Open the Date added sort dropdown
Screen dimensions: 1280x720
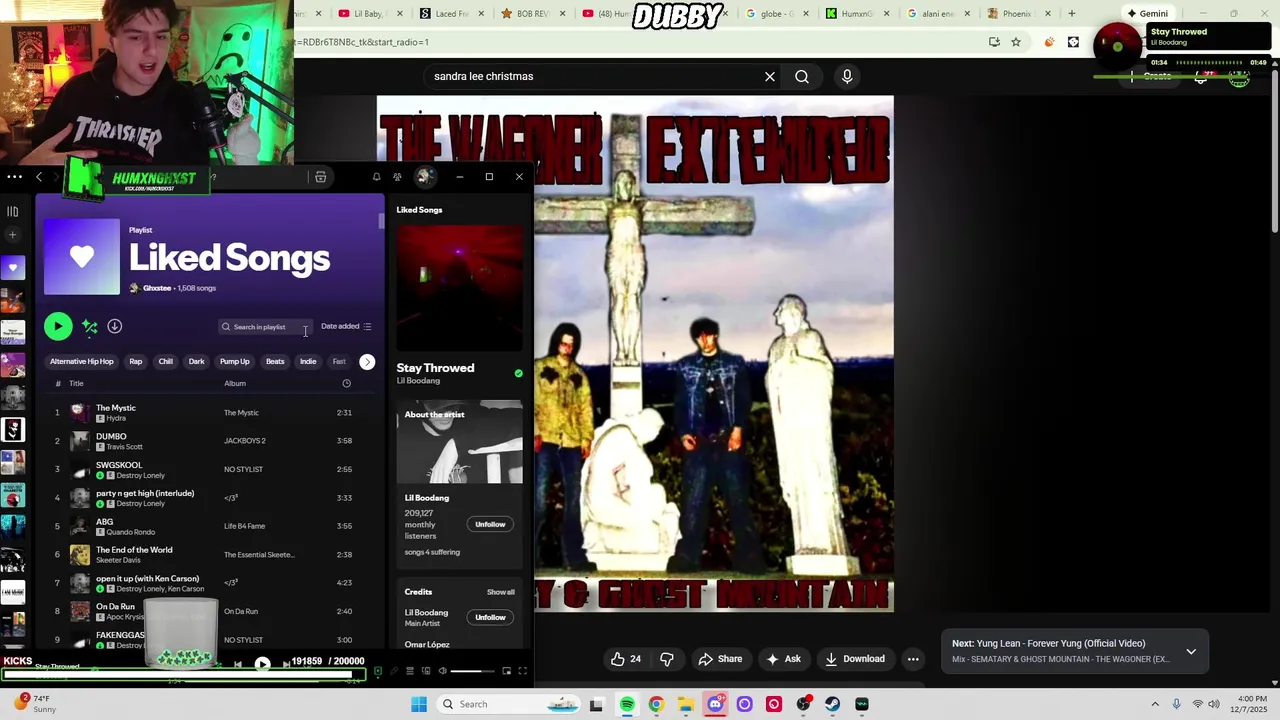click(346, 326)
